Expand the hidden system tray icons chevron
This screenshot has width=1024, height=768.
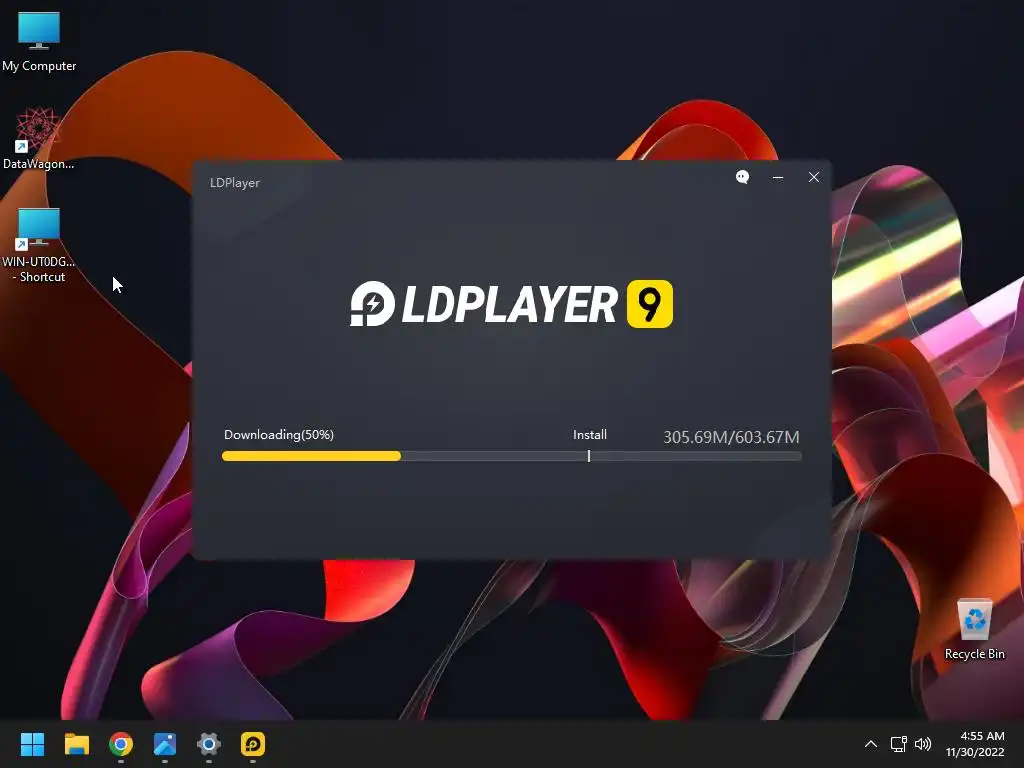871,744
